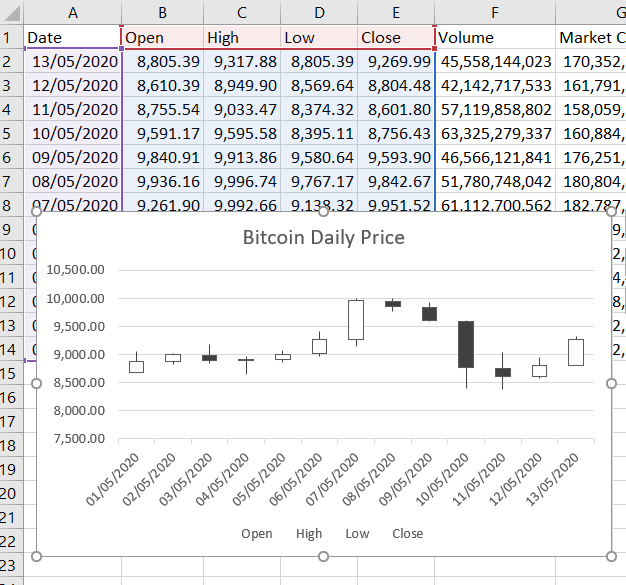Select the tall white 07/05/2020 candlestick
This screenshot has width=626, height=585.
tap(356, 320)
